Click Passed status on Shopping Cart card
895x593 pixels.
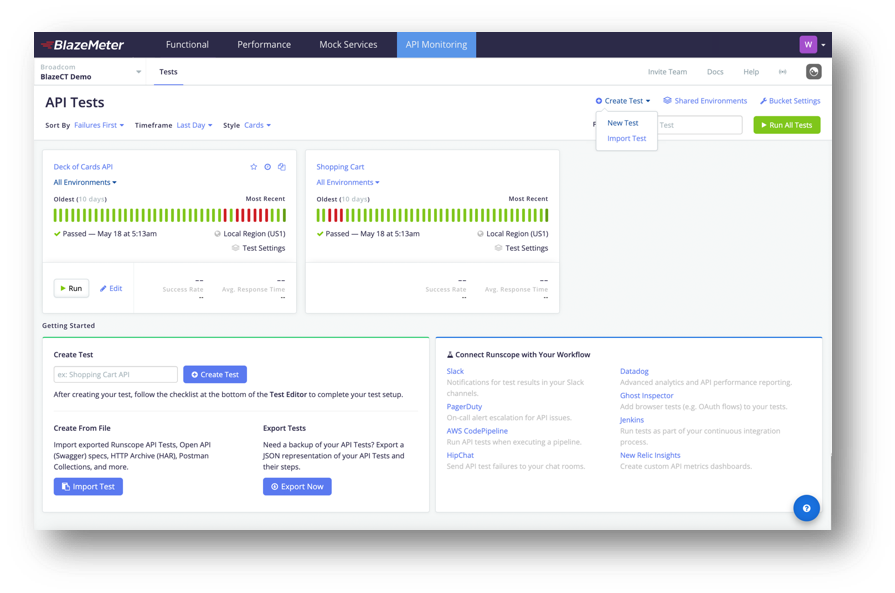(x=368, y=233)
